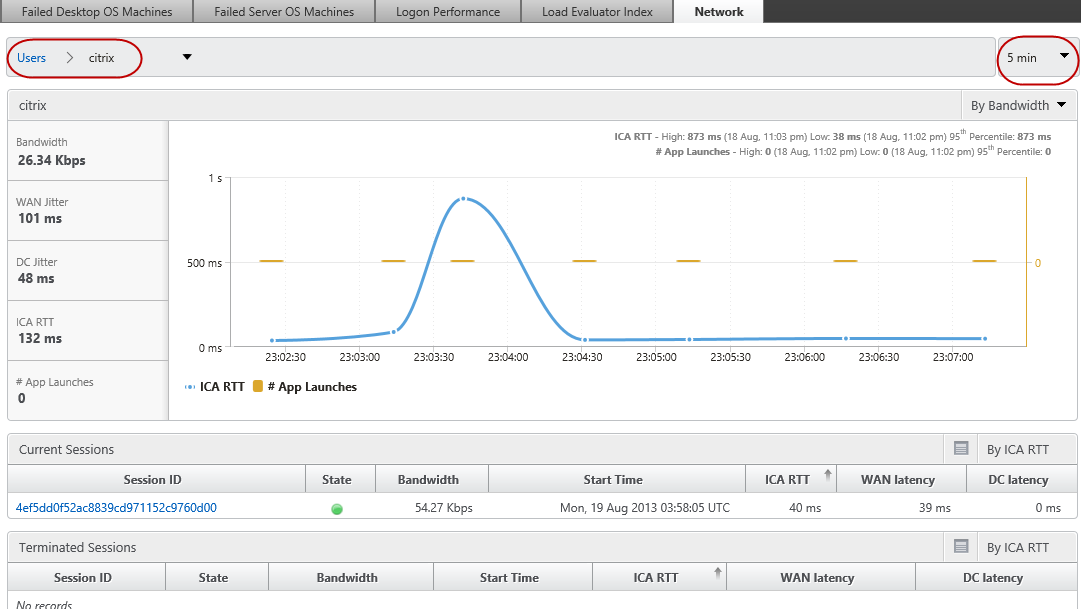Open the 5 min time range dropdown
This screenshot has height=609, width=1081.
(x=1037, y=58)
